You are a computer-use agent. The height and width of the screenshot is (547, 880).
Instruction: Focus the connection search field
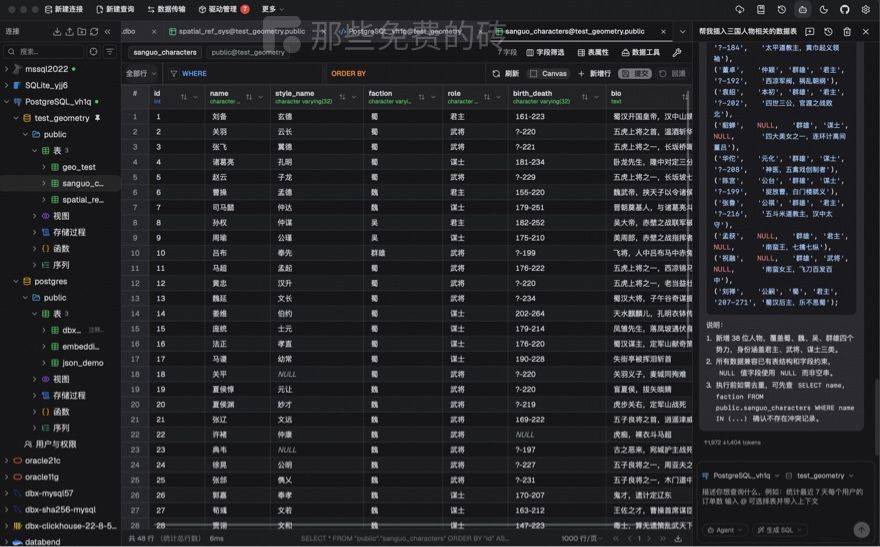click(x=44, y=52)
